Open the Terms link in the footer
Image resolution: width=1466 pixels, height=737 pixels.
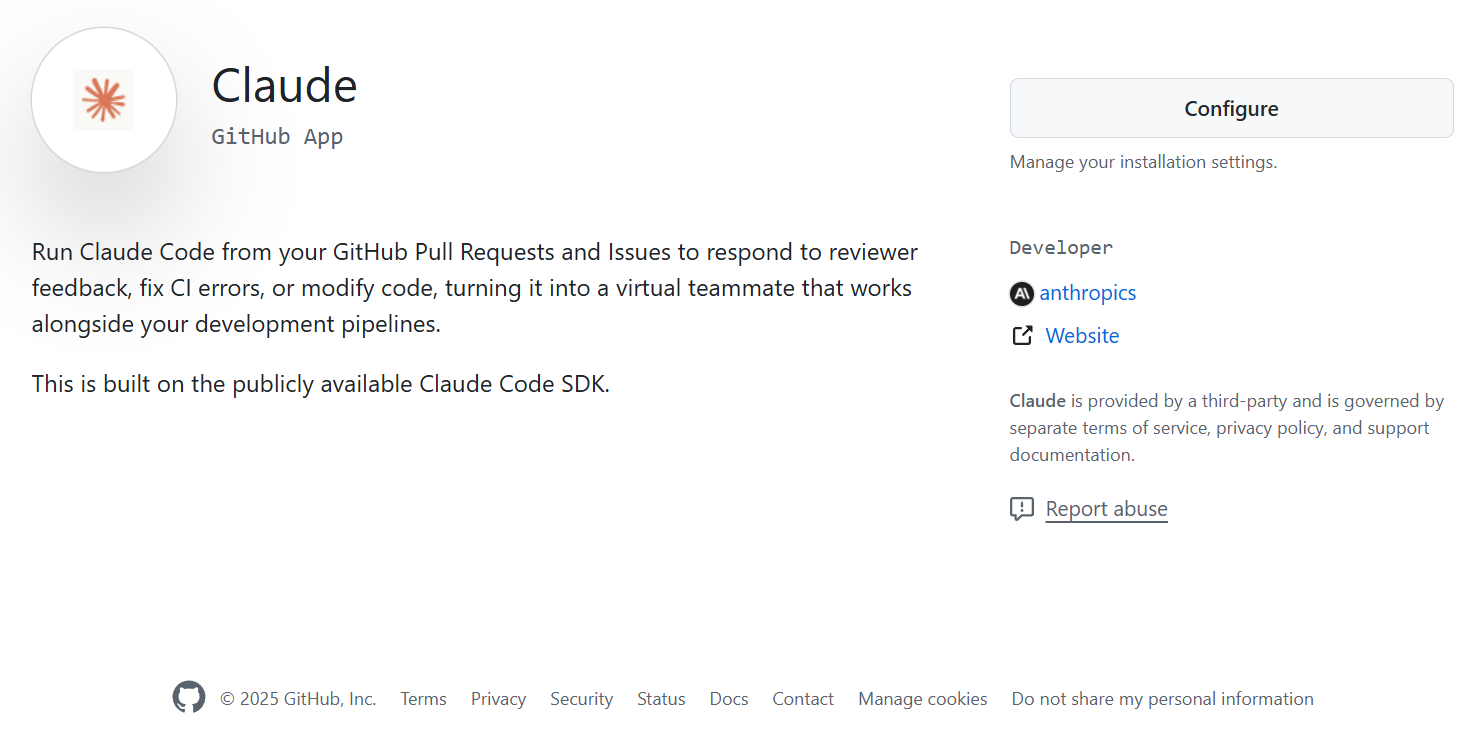click(x=423, y=699)
